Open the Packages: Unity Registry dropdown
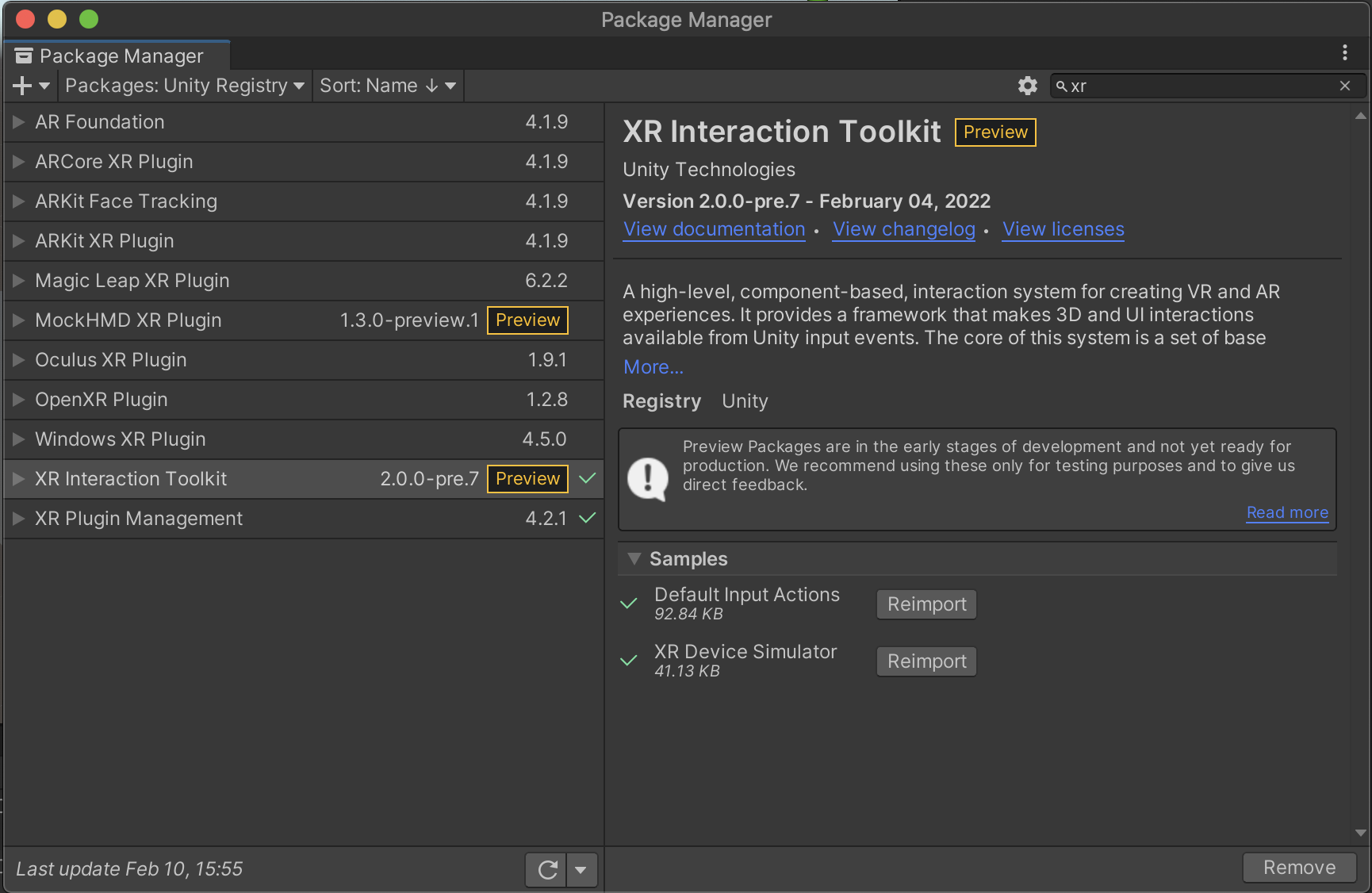Screen dimensions: 1372x893 (184, 86)
